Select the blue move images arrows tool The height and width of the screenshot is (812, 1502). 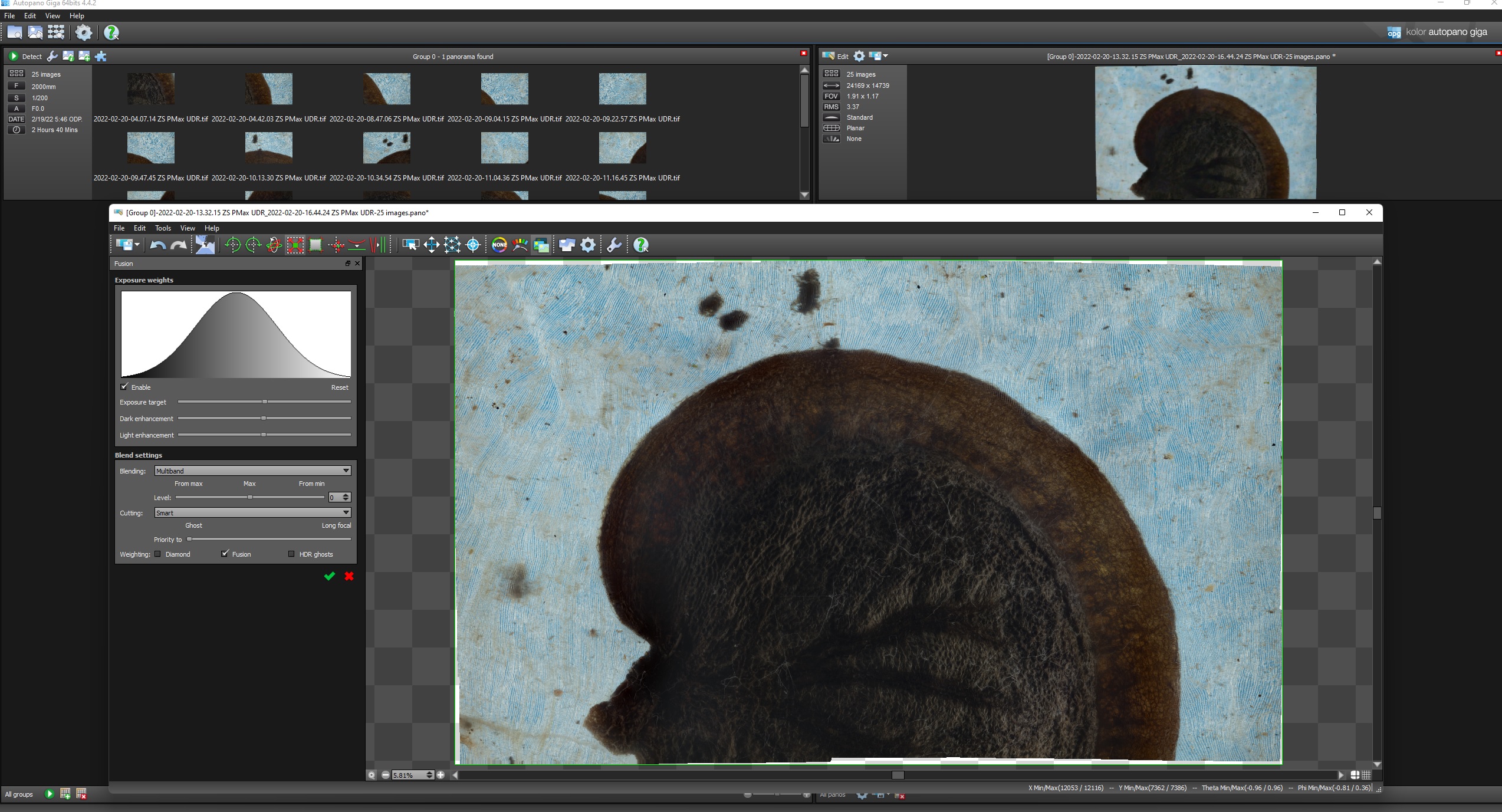431,245
